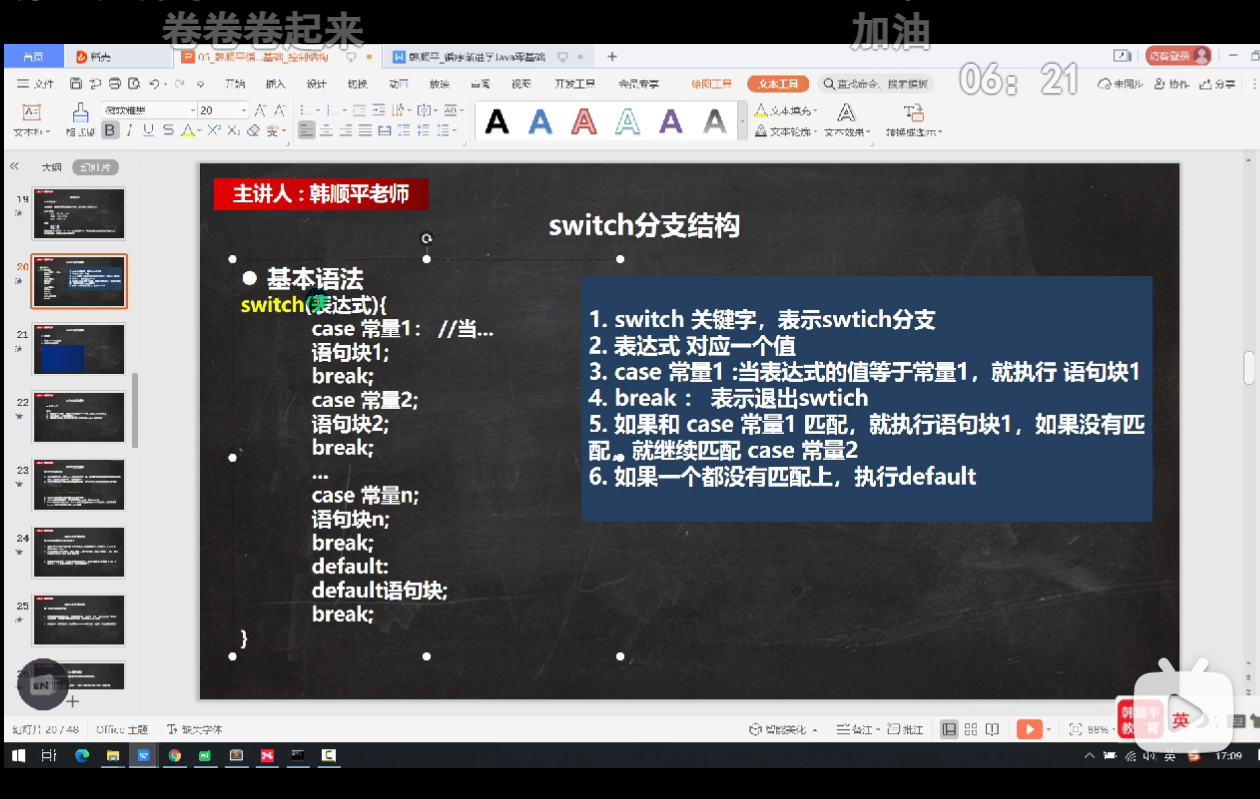The height and width of the screenshot is (799, 1260).
Task: Choose the purple WordArt style A
Action: (x=671, y=122)
